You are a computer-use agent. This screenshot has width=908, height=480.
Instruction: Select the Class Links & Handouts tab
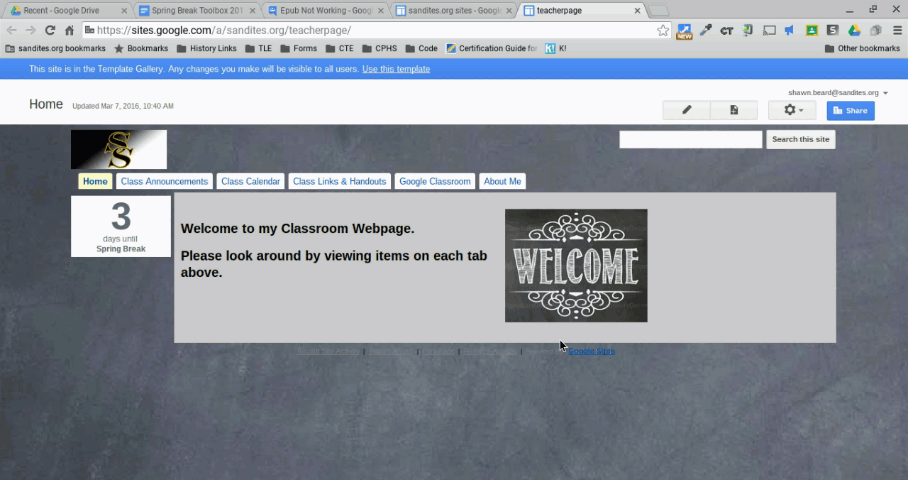point(339,181)
